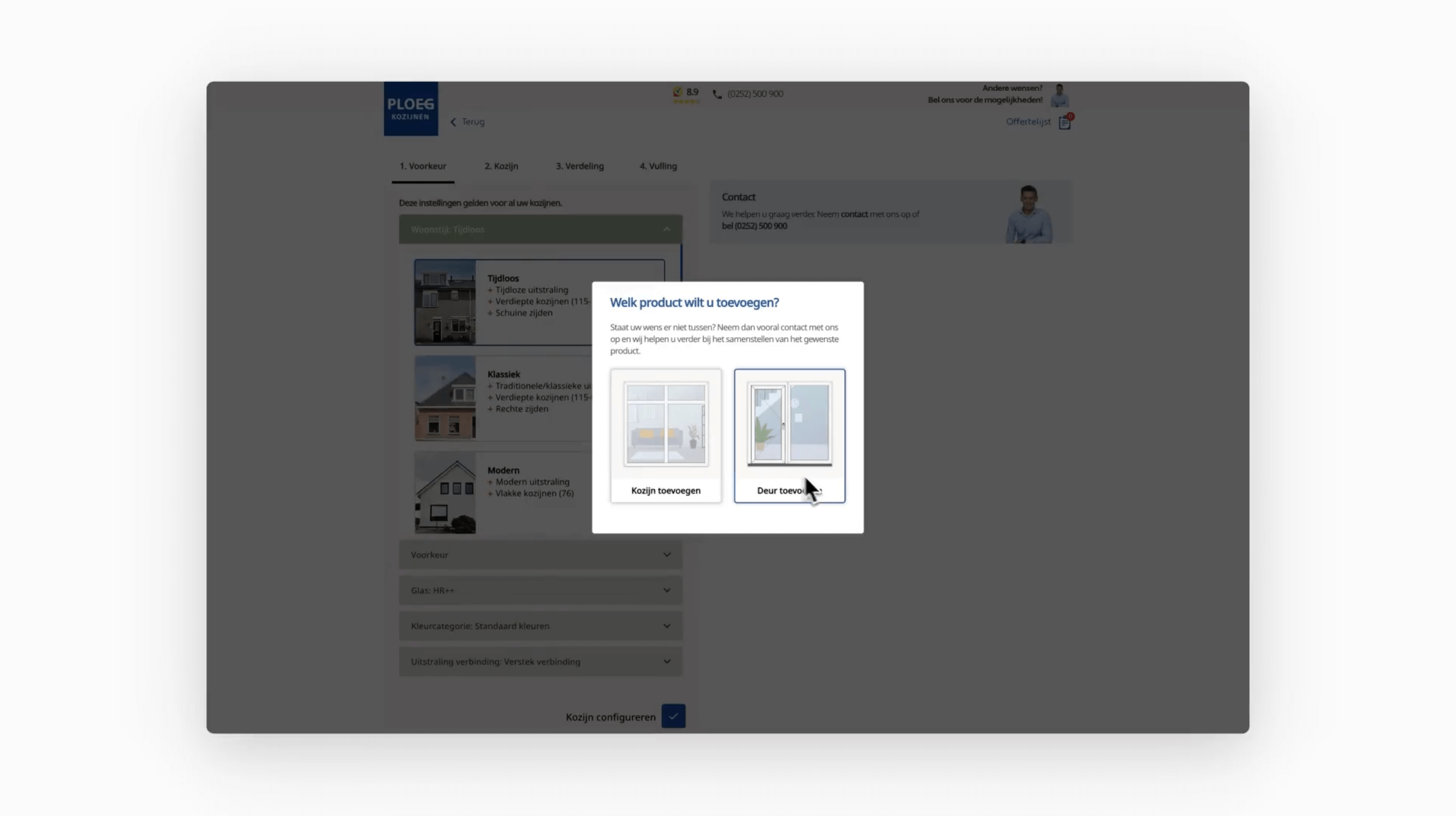Choose Kozijn toevoegen in the dialog

point(665,436)
